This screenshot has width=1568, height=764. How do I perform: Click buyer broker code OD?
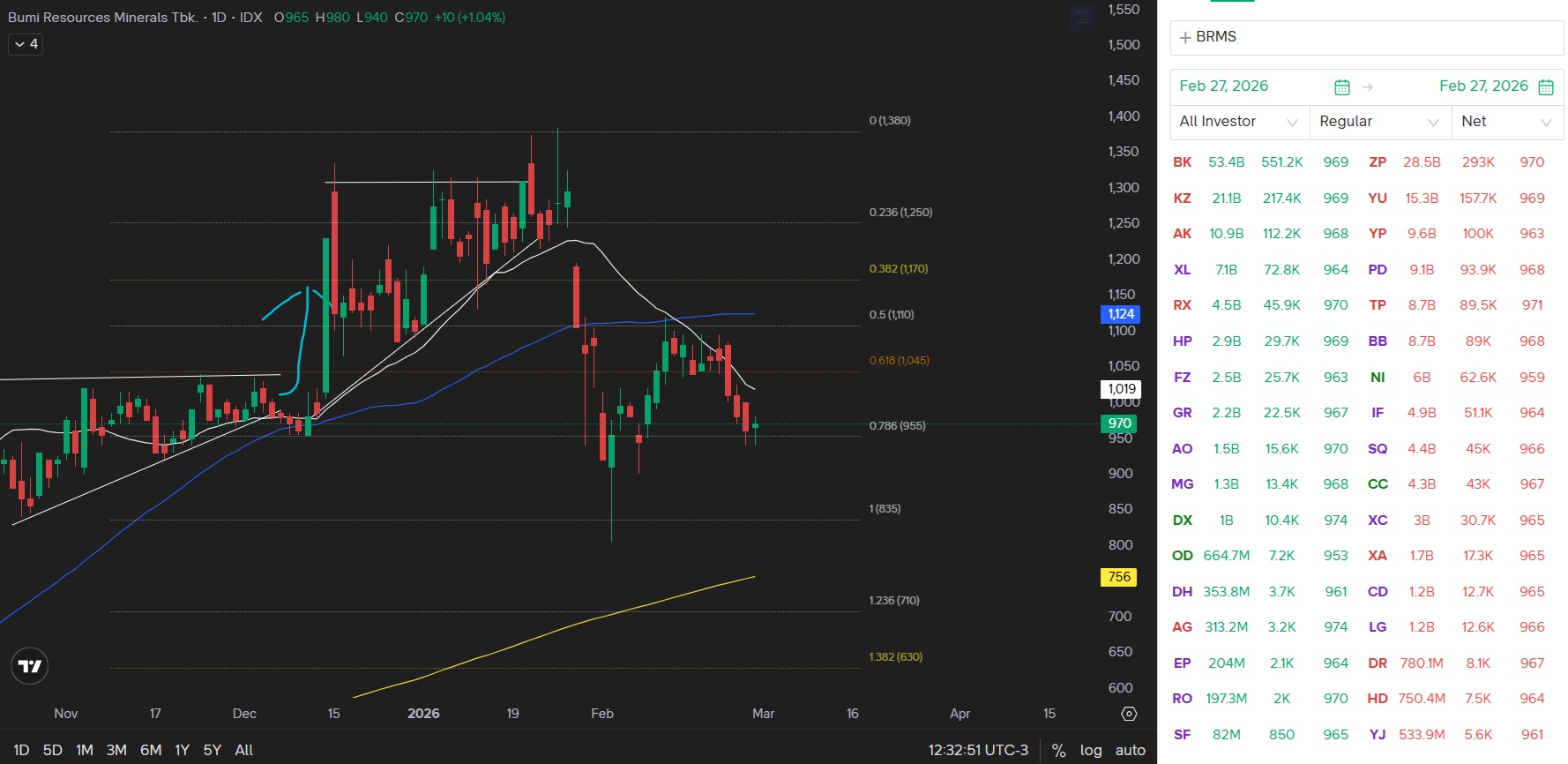pyautogui.click(x=1183, y=556)
